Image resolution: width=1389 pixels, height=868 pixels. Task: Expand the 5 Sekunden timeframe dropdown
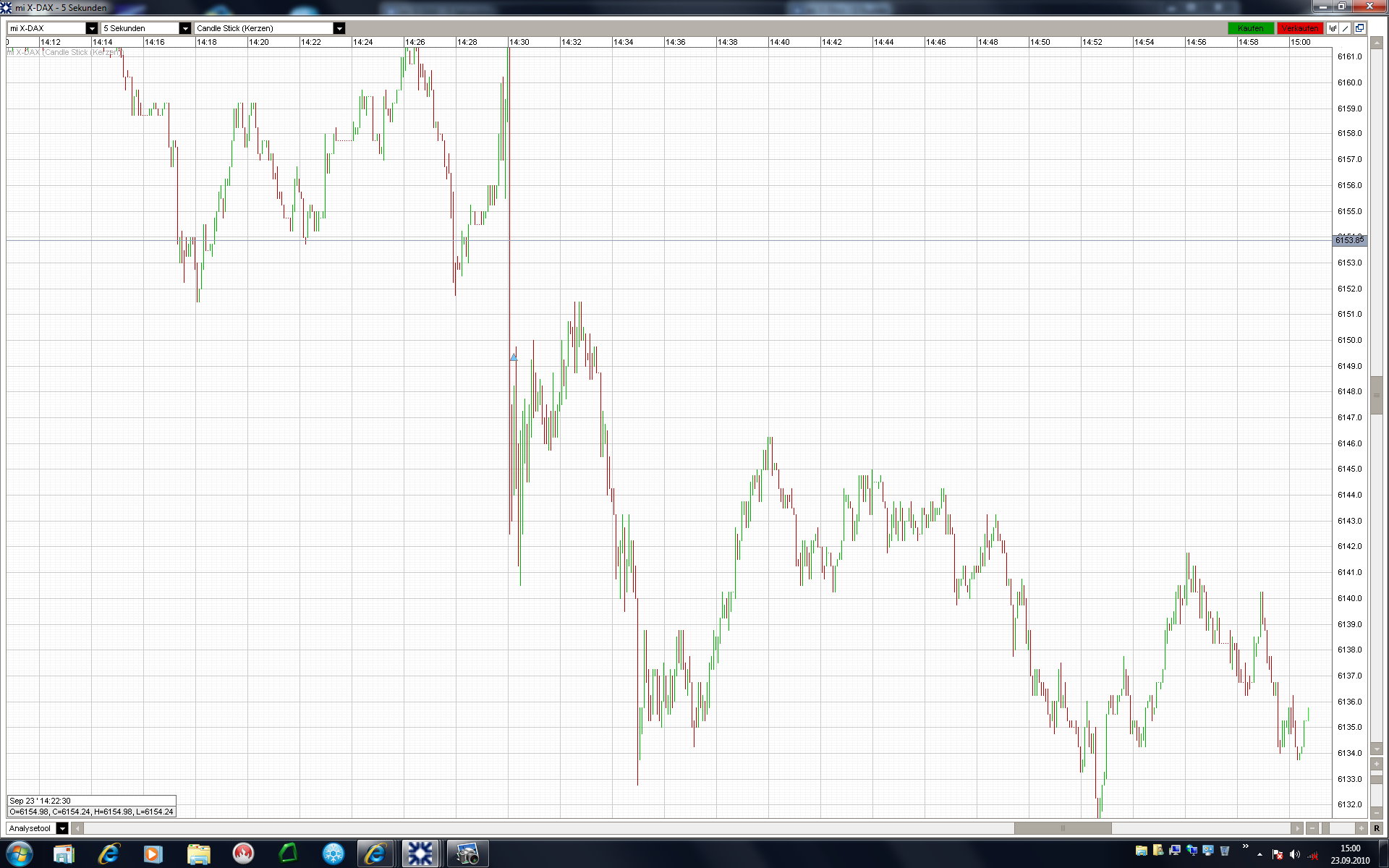(184, 28)
